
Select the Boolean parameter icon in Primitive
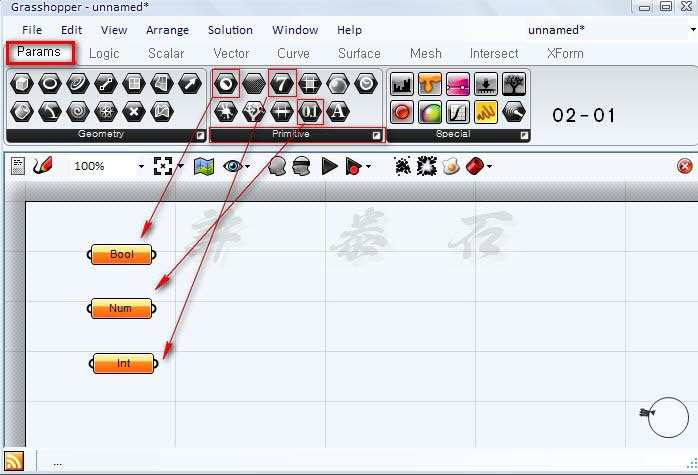coord(226,84)
